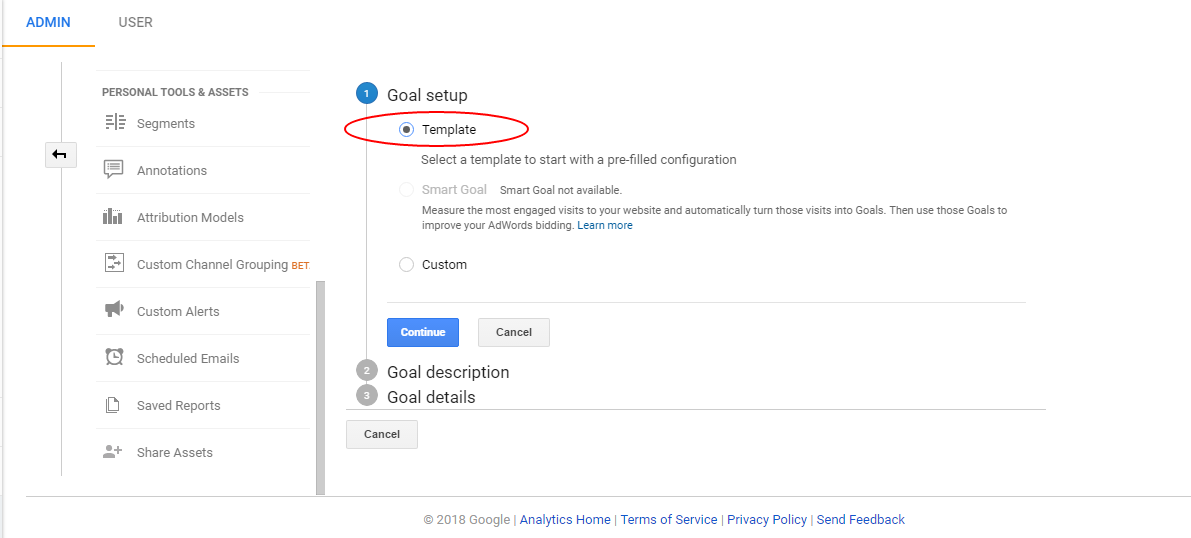
Task: Select the Smart Goal radio option
Action: pyautogui.click(x=406, y=190)
